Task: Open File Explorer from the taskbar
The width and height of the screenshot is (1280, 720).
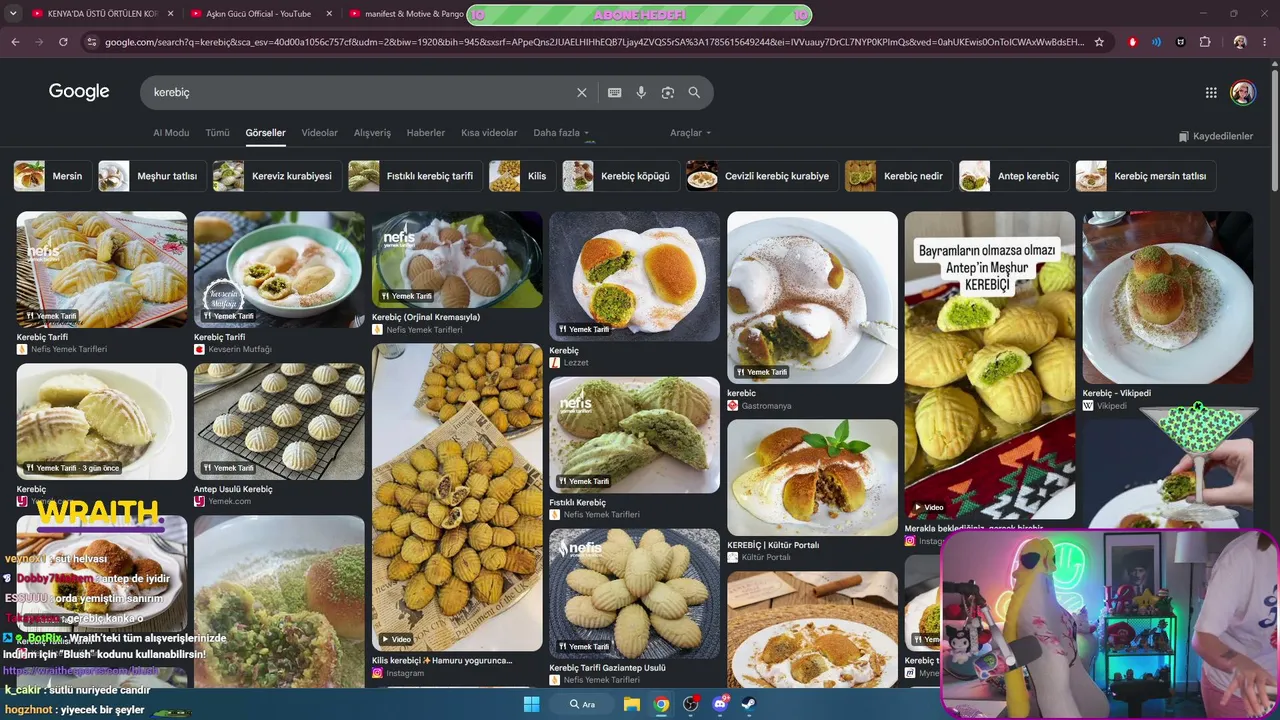Action: tap(632, 704)
